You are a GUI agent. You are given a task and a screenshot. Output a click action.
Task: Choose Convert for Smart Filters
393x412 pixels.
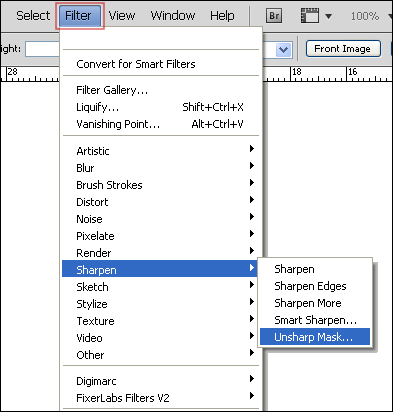[x=136, y=64]
